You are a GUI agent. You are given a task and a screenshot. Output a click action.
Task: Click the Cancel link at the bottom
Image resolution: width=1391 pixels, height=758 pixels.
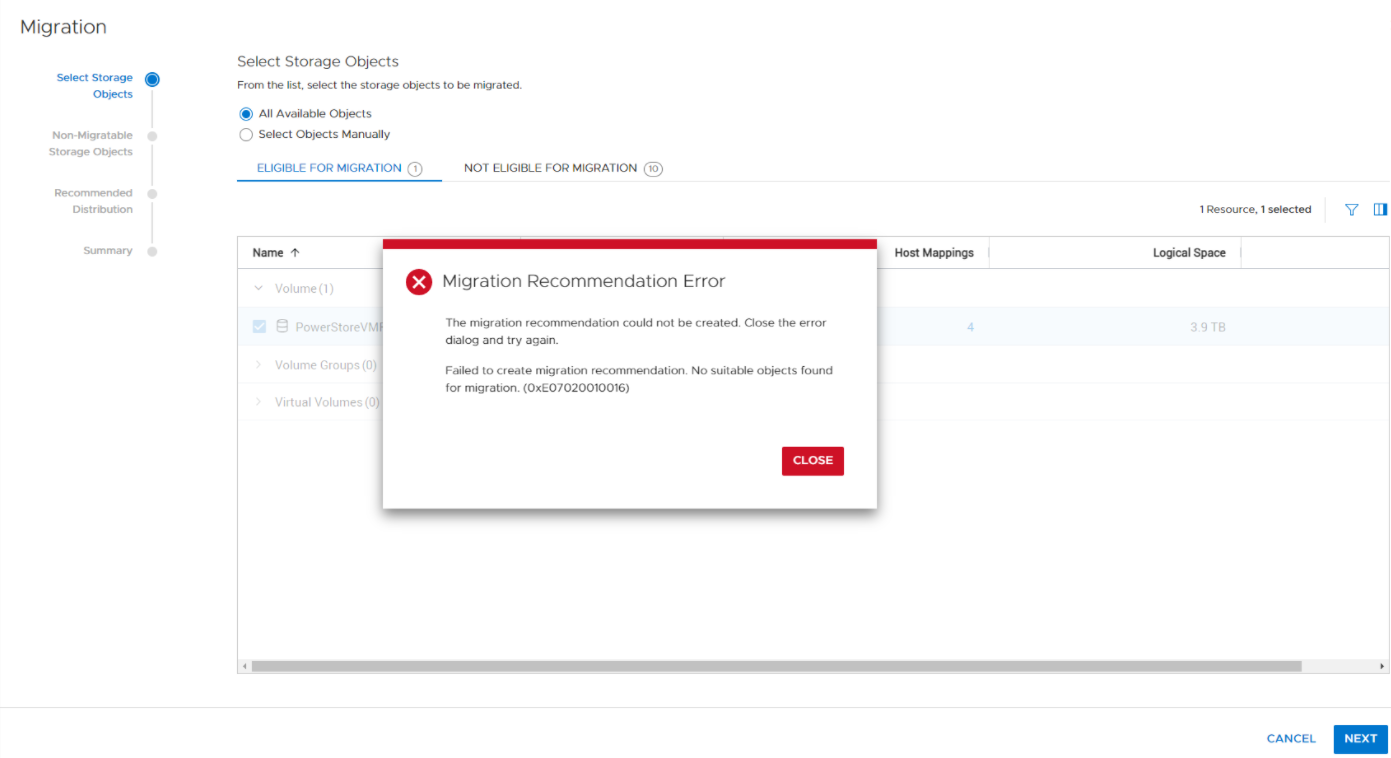[1291, 739]
